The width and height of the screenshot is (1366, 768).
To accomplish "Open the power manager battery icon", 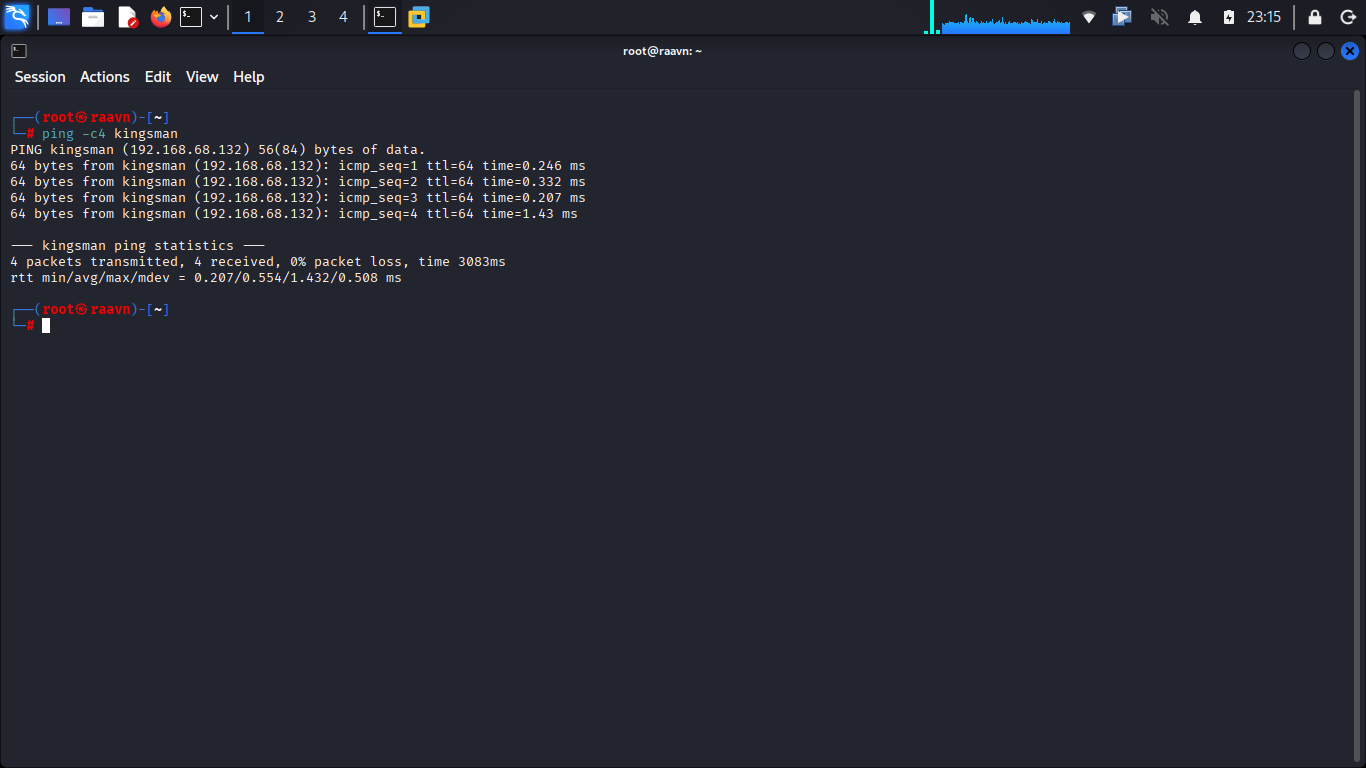I will click(x=1229, y=17).
